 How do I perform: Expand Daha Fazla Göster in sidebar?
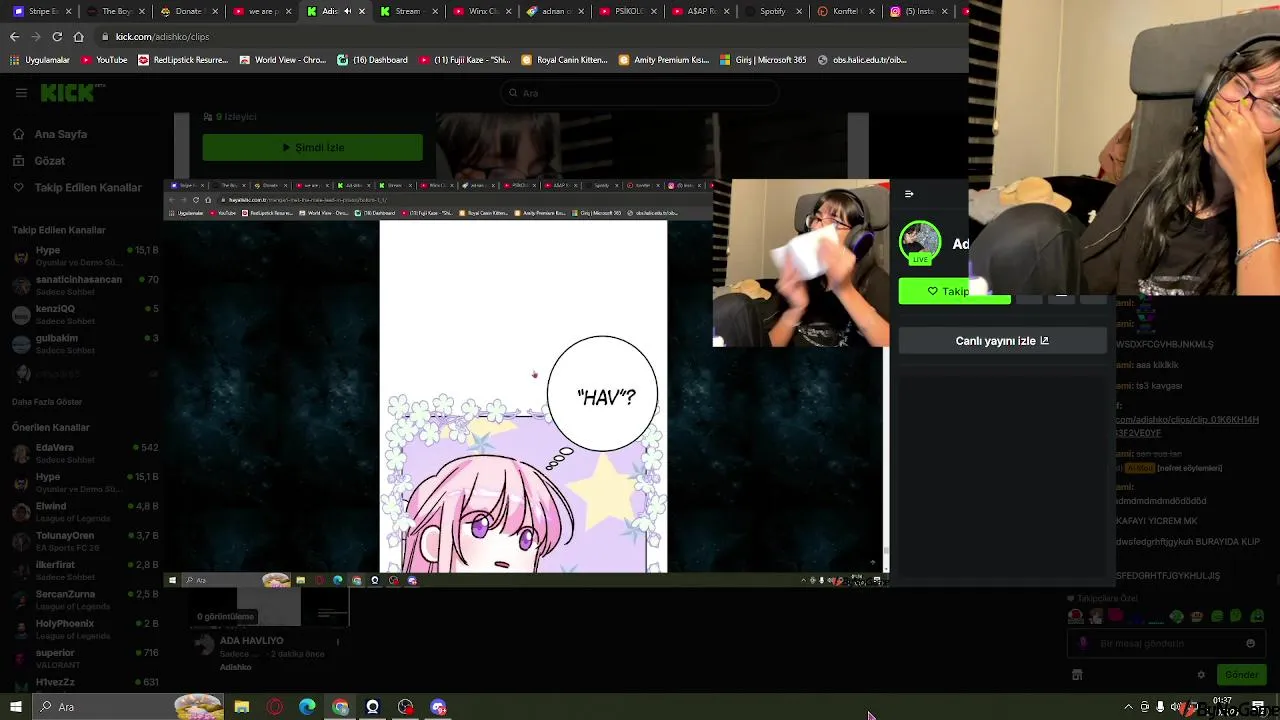47,402
